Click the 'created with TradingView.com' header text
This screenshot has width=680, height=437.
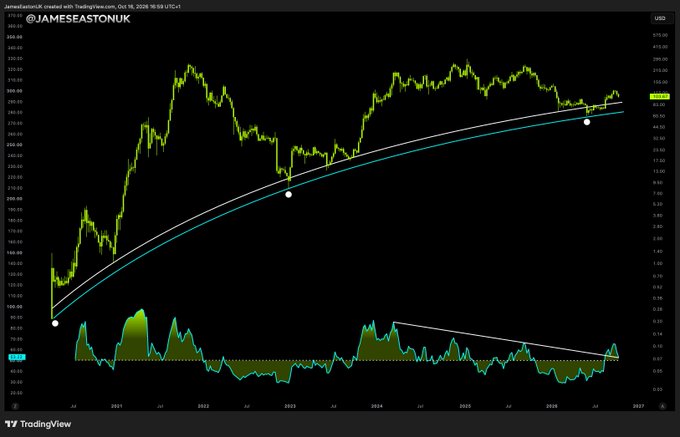click(x=81, y=7)
